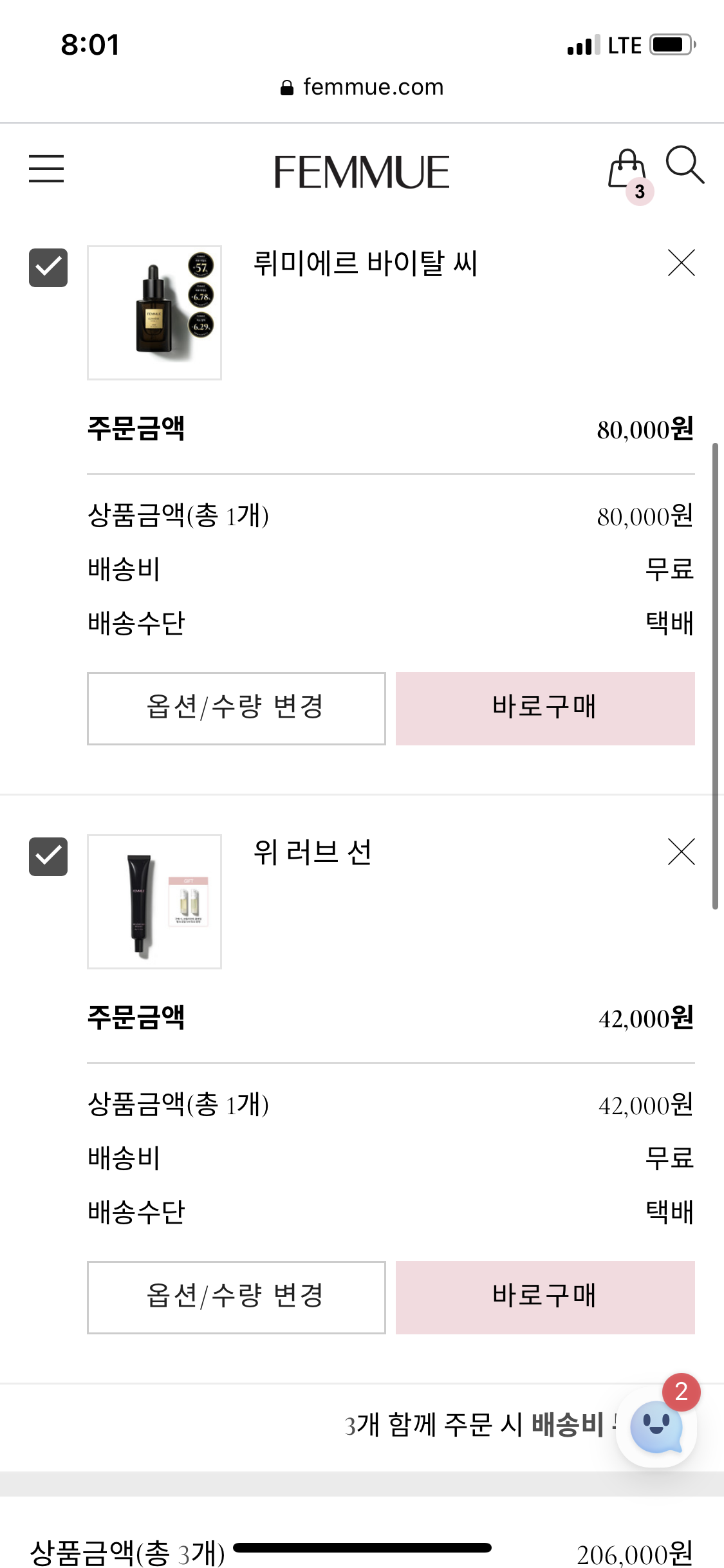Screen dimensions: 724x1568
Task: Remove 위 러브 선 with X icon
Action: [x=682, y=852]
